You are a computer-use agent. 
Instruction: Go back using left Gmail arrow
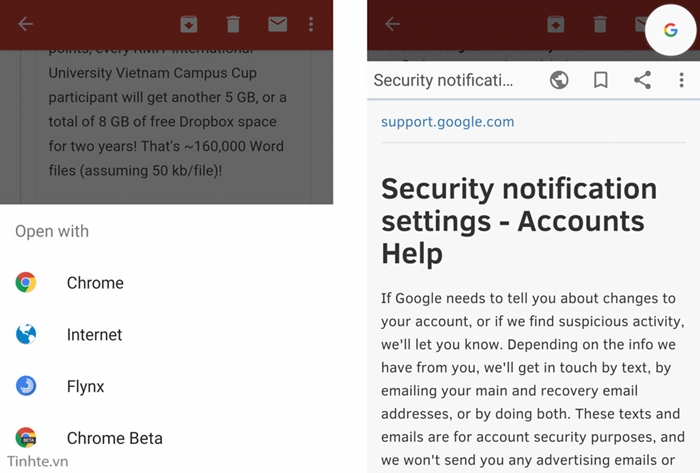pos(25,24)
